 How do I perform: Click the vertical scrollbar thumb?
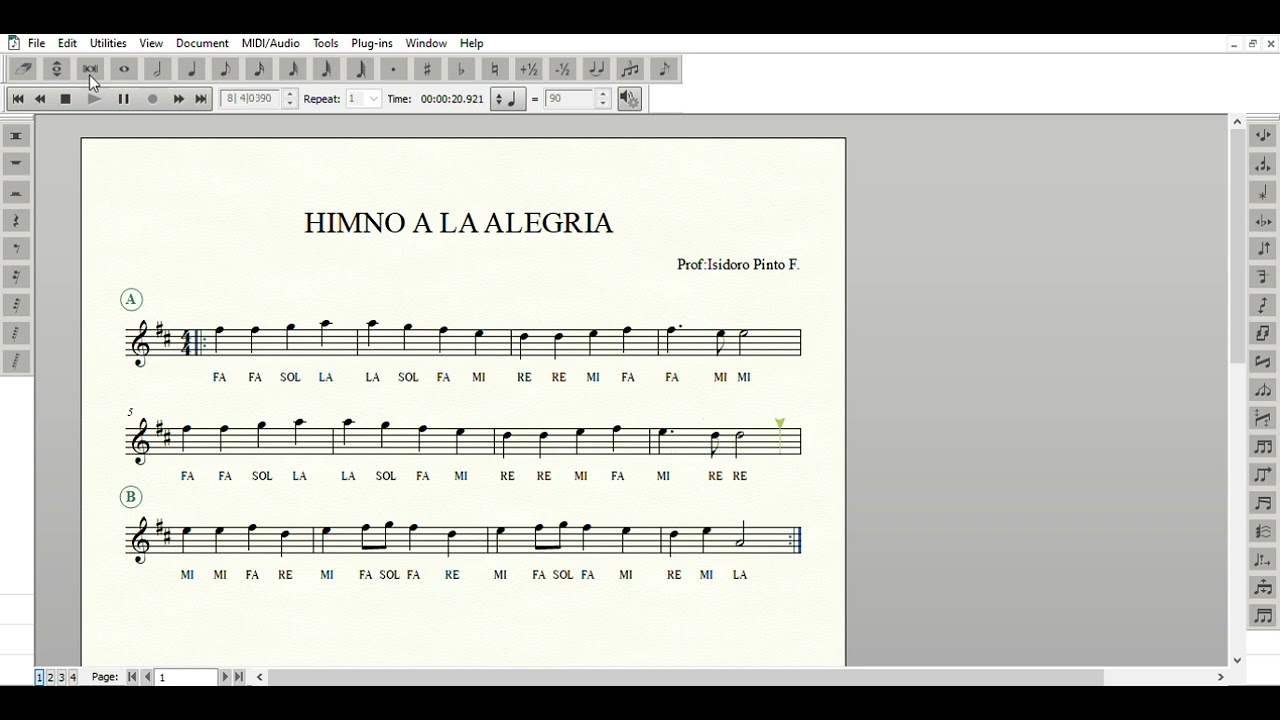coord(1237,246)
